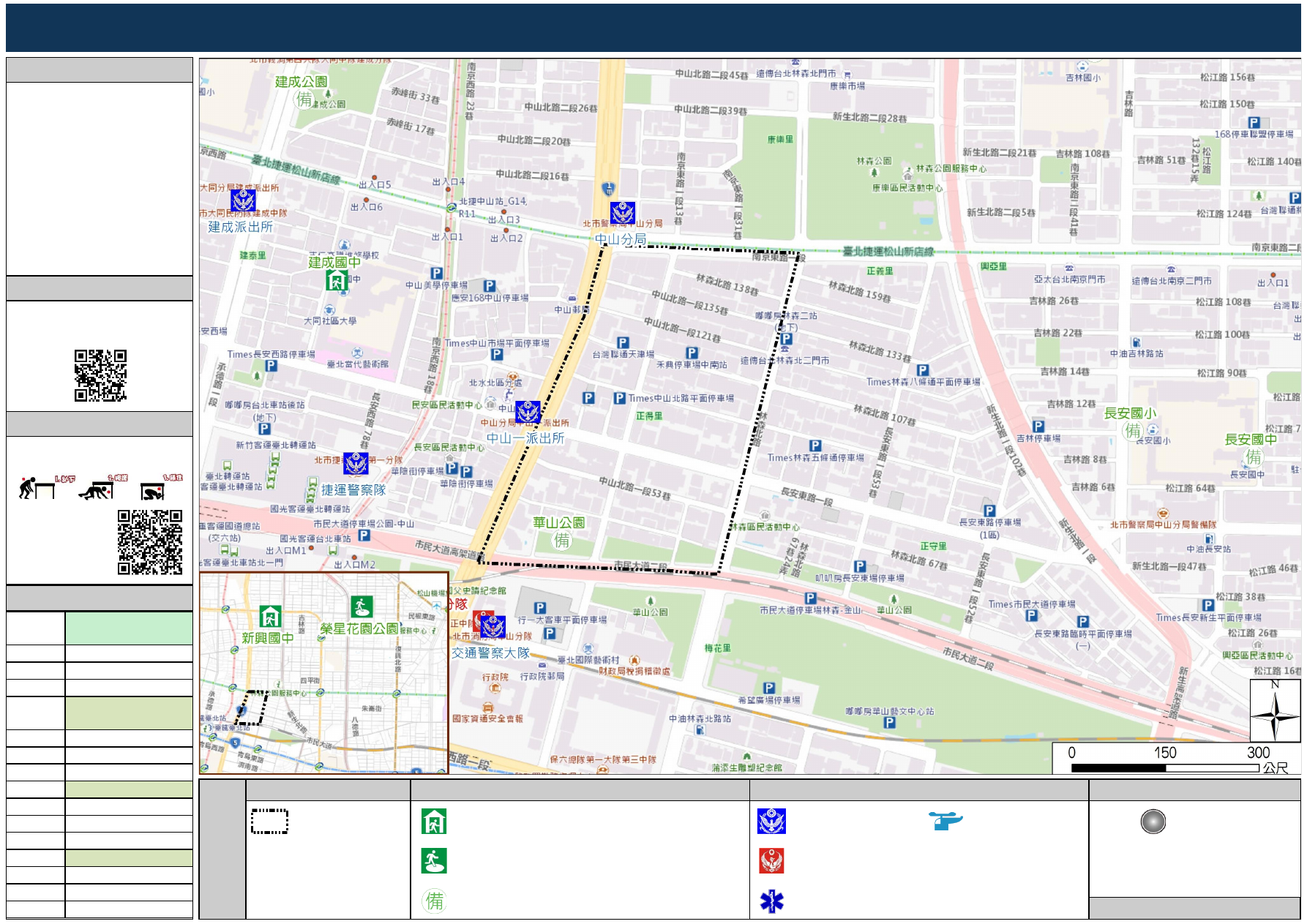Image resolution: width=1307 pixels, height=924 pixels.
Task: Click the red fire department badge in the legend
Action: (x=771, y=861)
